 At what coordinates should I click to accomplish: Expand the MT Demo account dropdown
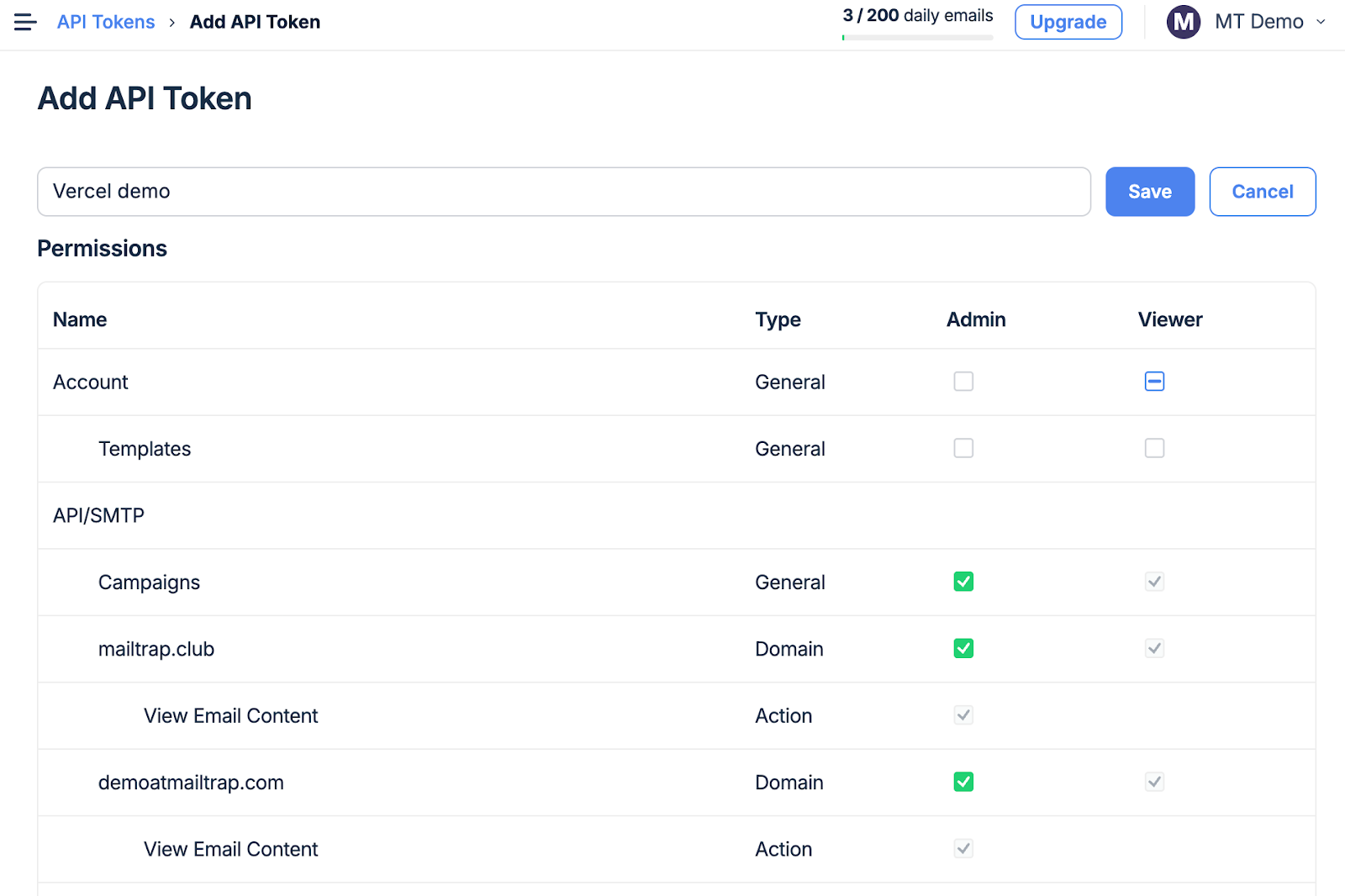pyautogui.click(x=1321, y=23)
